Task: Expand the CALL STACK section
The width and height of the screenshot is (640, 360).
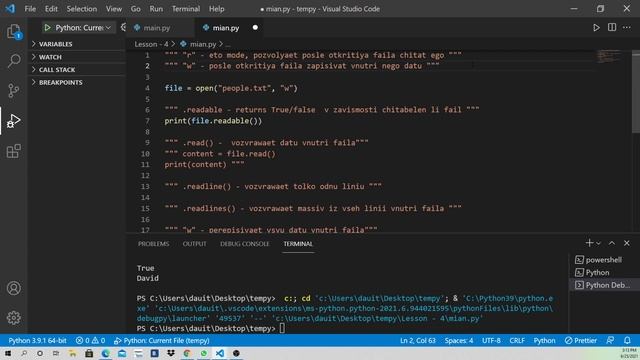Action: (x=57, y=70)
